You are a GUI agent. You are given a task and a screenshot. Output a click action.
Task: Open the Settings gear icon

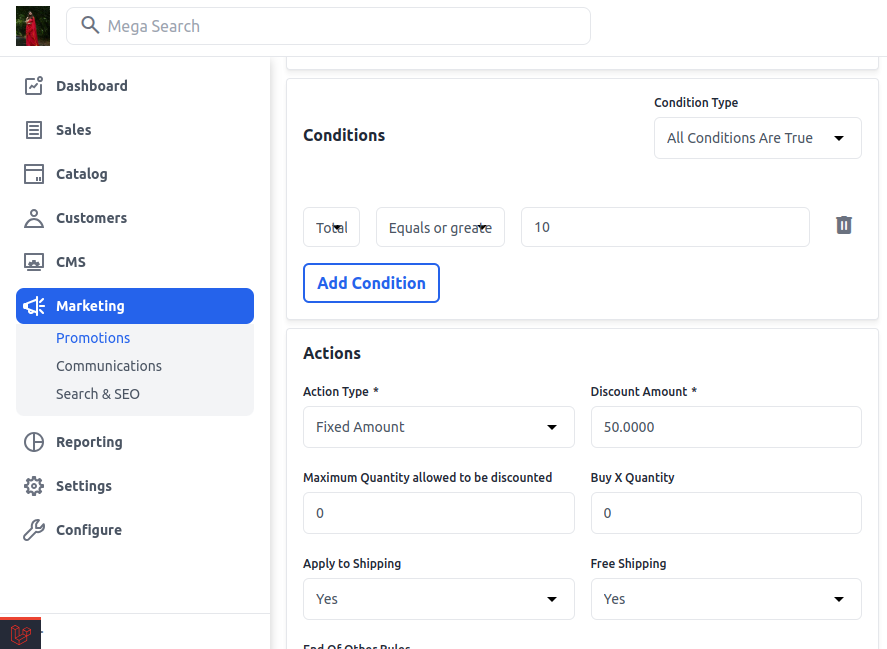click(x=33, y=486)
